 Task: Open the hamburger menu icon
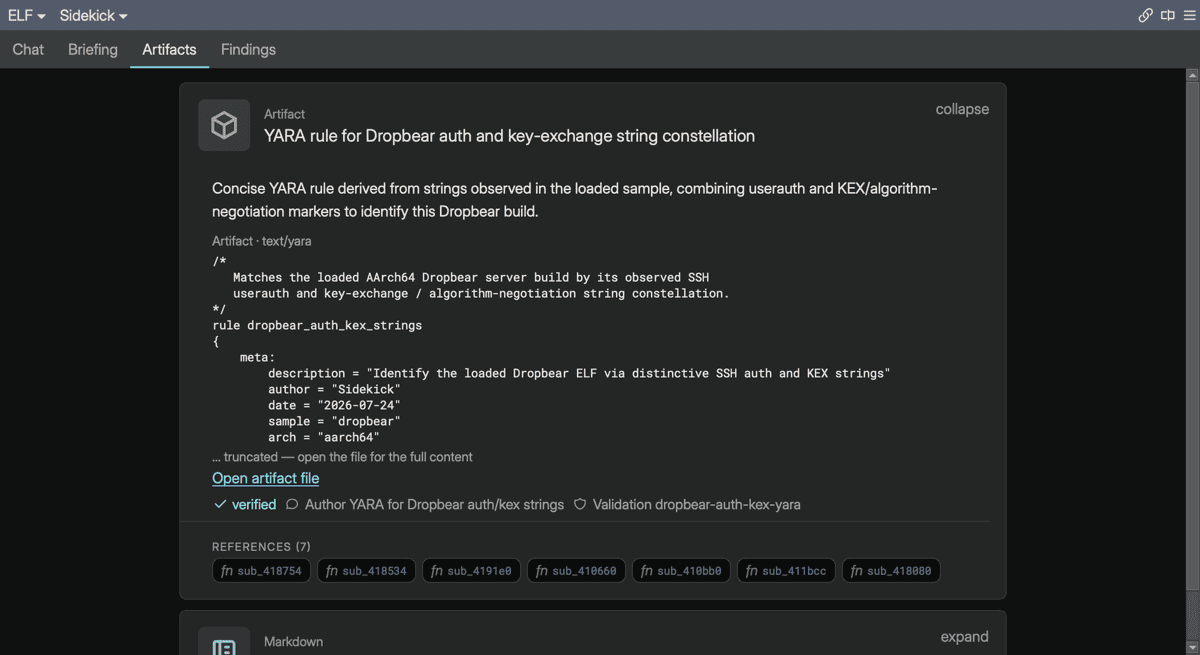(x=1189, y=15)
